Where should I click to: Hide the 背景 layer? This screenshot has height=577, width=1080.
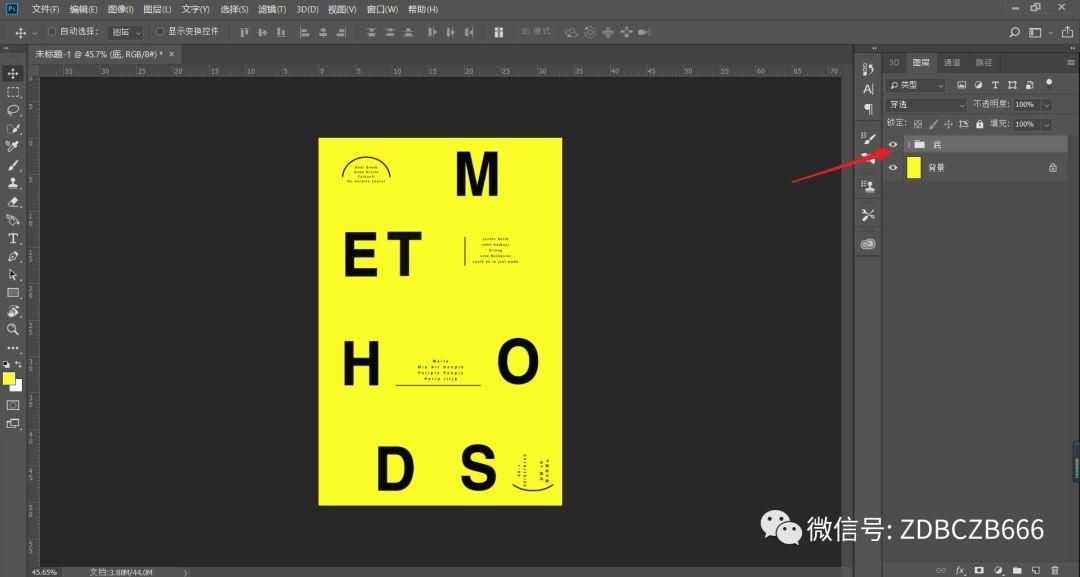893,167
